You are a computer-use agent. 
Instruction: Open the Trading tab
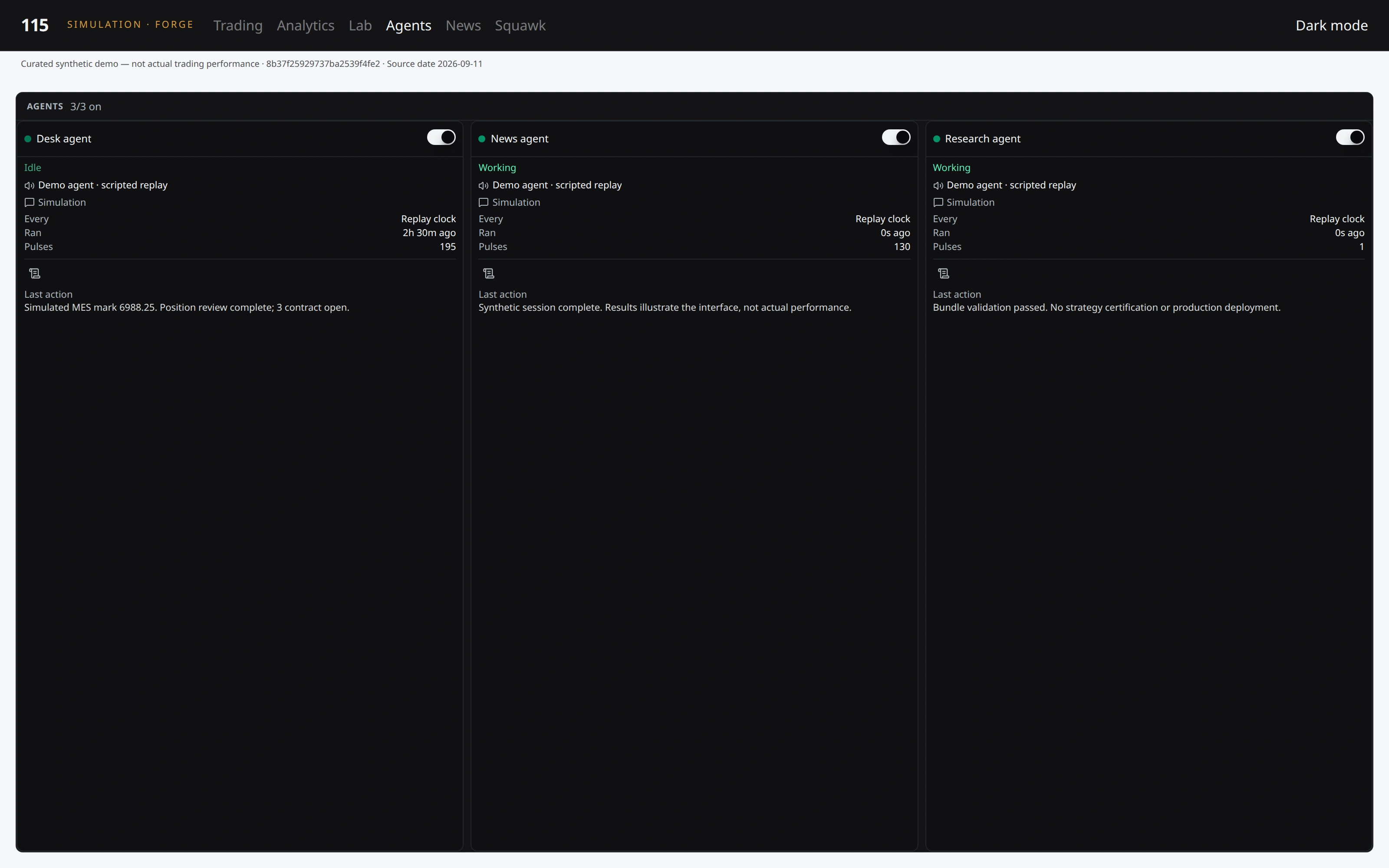pyautogui.click(x=237, y=25)
